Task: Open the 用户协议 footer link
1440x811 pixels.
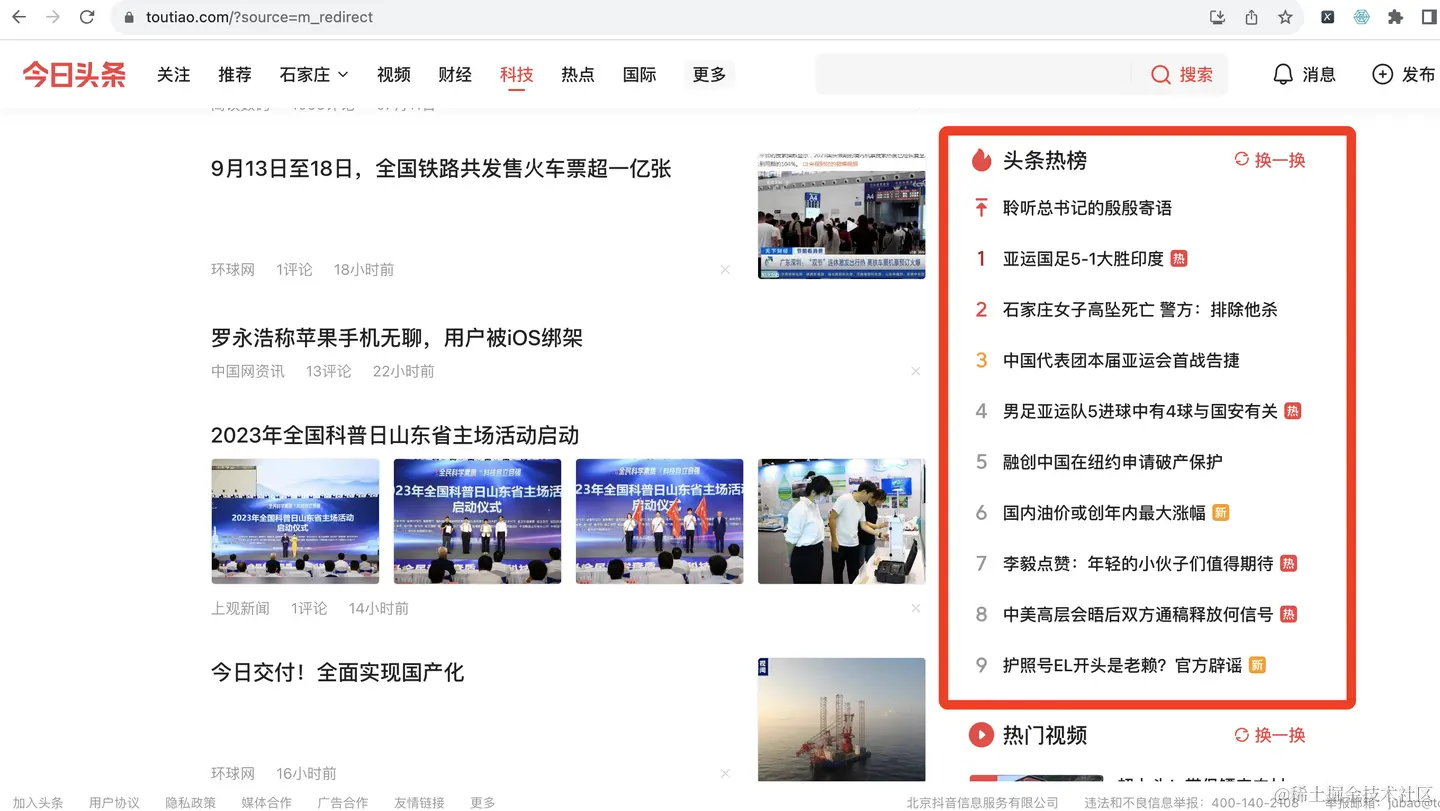Action: (114, 802)
